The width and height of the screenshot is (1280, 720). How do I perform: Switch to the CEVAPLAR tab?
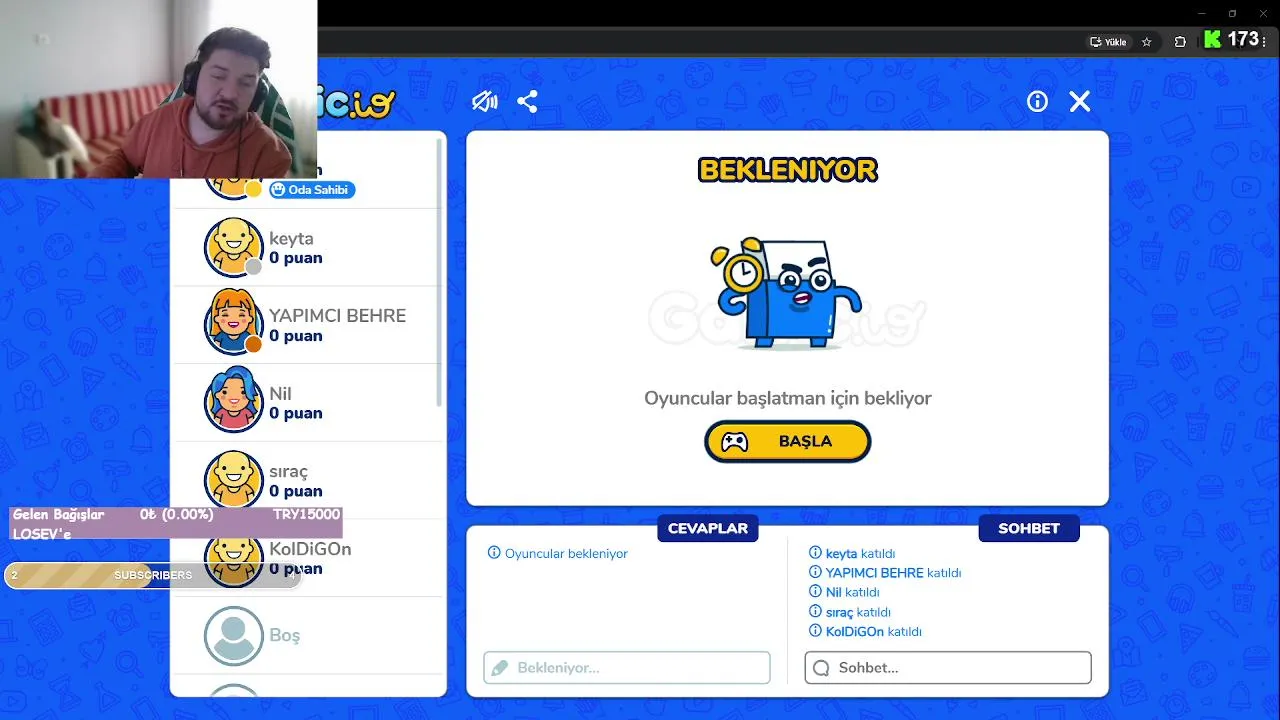pos(708,528)
